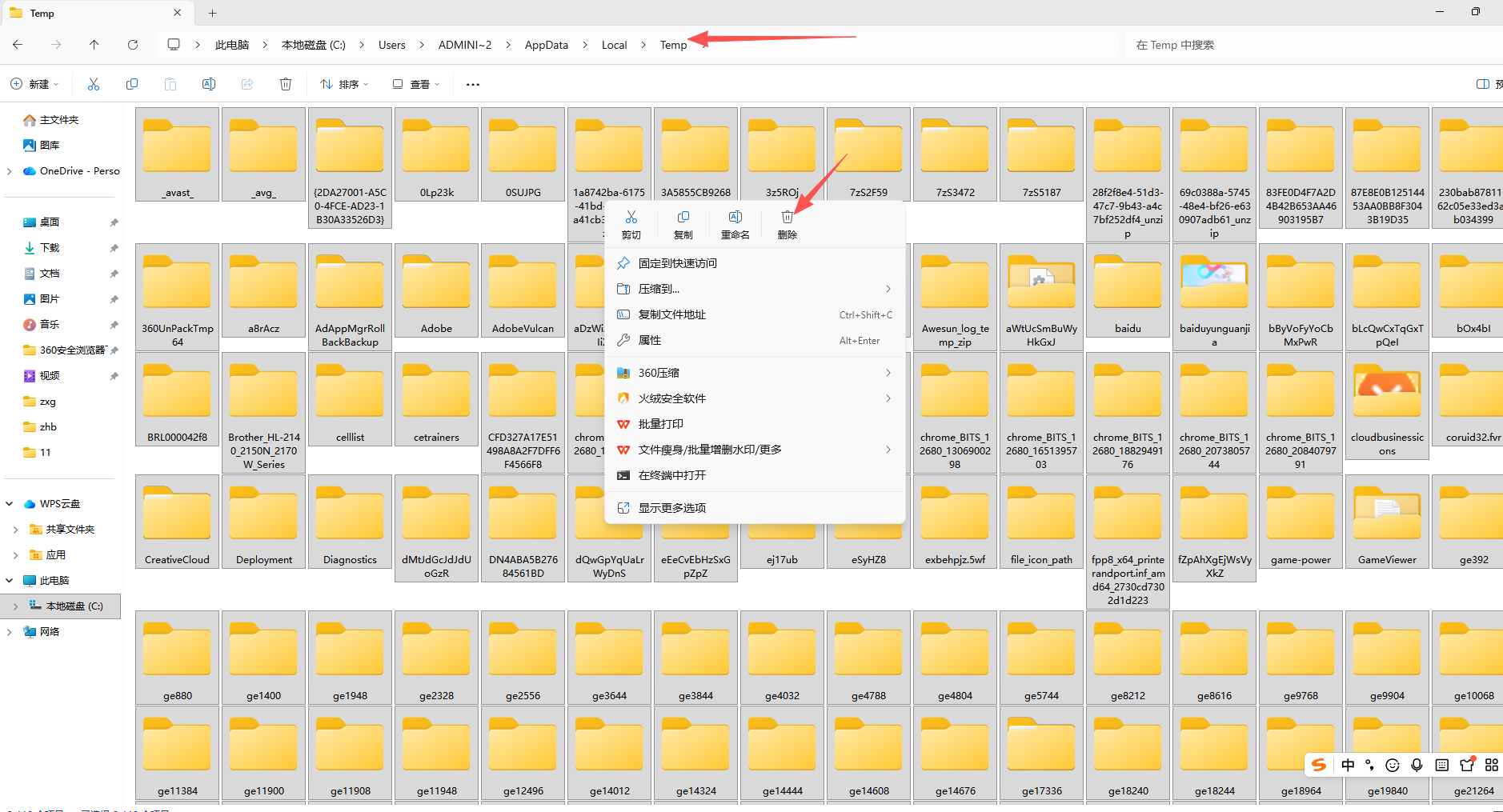The width and height of the screenshot is (1503, 812).
Task: Expand the 压缩到 submenu chevron
Action: click(x=887, y=289)
